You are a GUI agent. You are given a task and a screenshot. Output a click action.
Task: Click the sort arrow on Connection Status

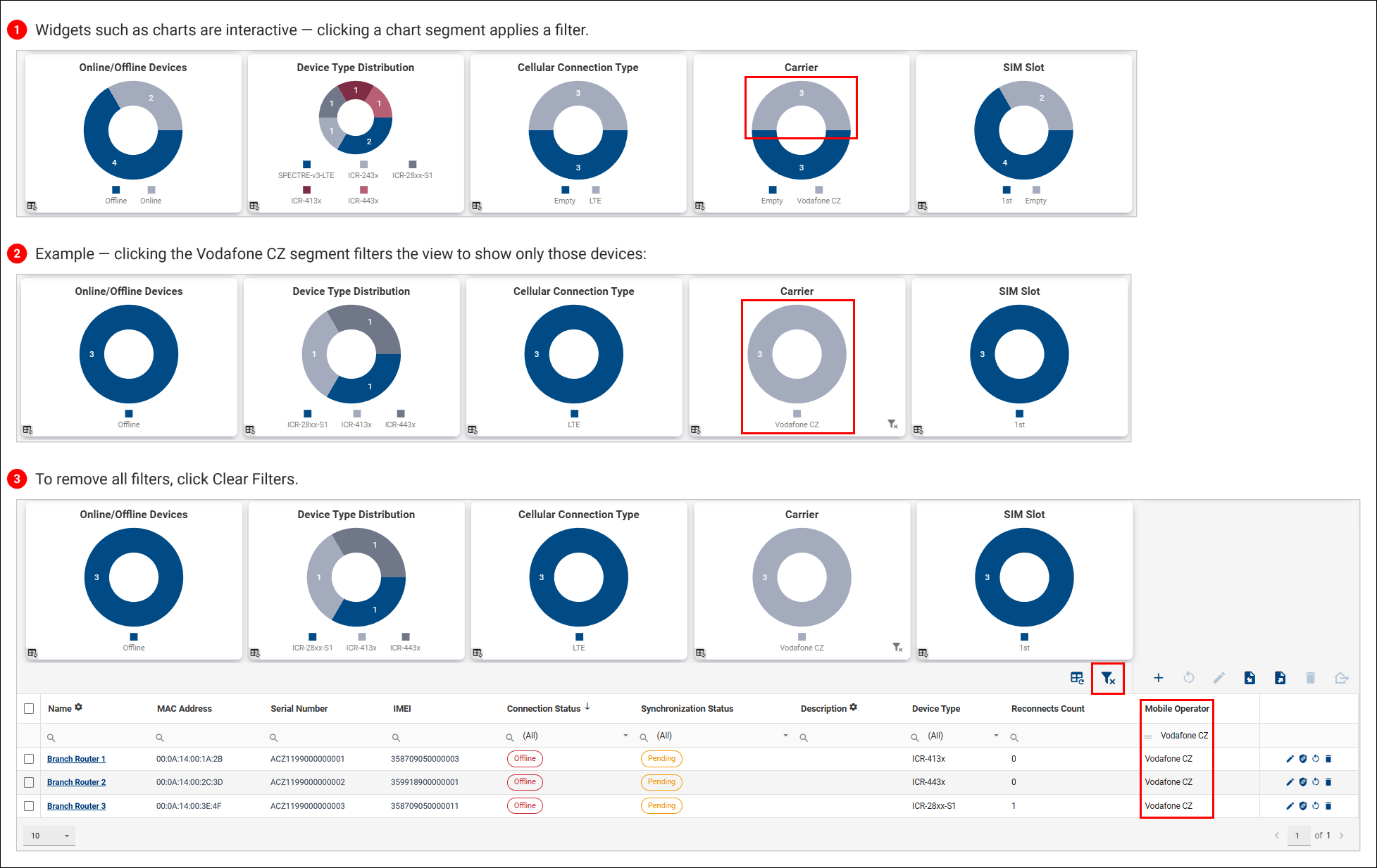click(x=587, y=707)
